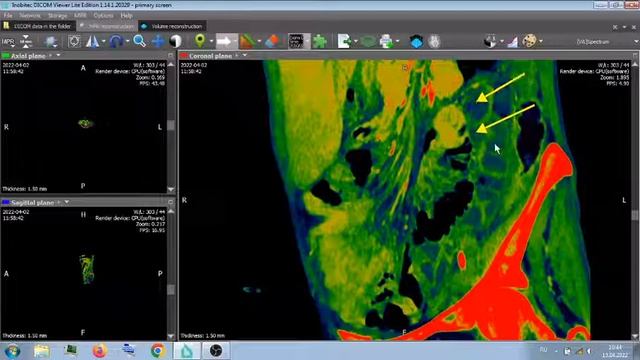
Task: Maximize the Coronal plane pane
Action: (x=636, y=55)
